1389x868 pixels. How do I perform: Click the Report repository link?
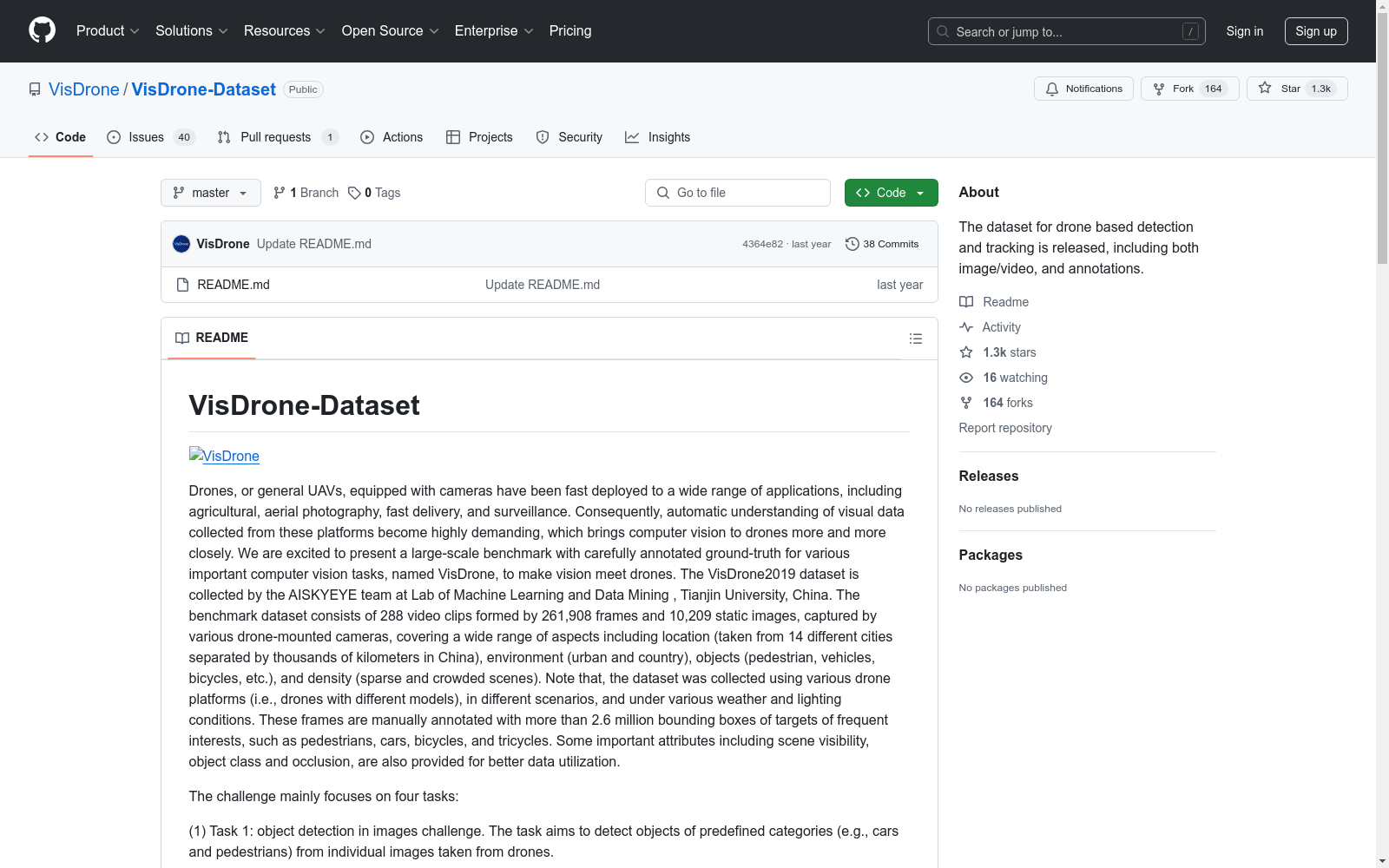(x=1005, y=428)
